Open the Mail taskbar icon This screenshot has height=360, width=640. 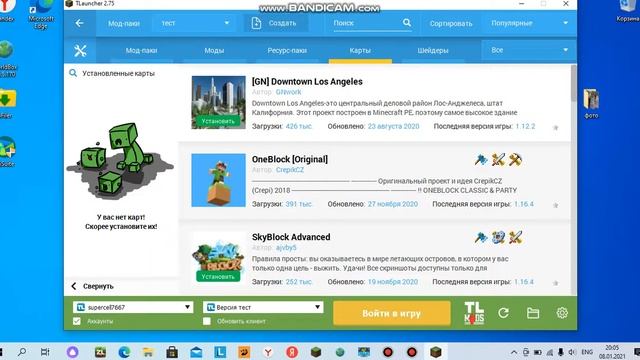coord(196,352)
